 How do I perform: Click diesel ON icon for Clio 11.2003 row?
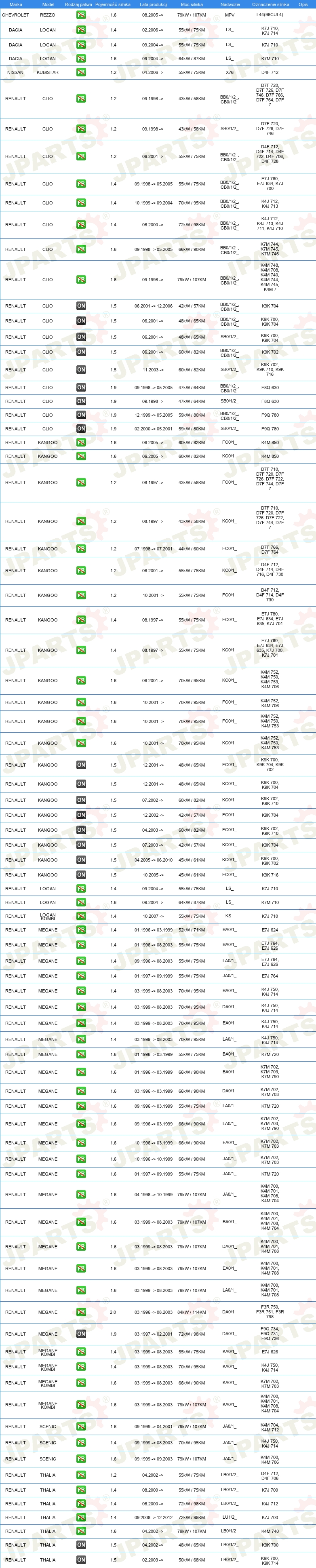tap(81, 369)
